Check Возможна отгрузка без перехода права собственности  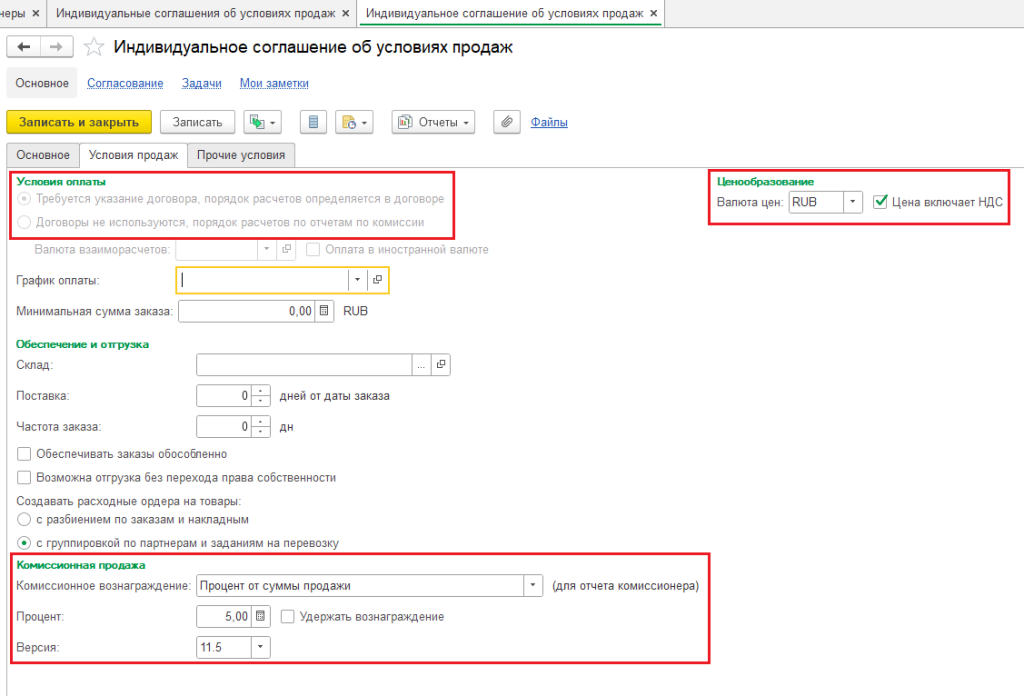(24, 477)
